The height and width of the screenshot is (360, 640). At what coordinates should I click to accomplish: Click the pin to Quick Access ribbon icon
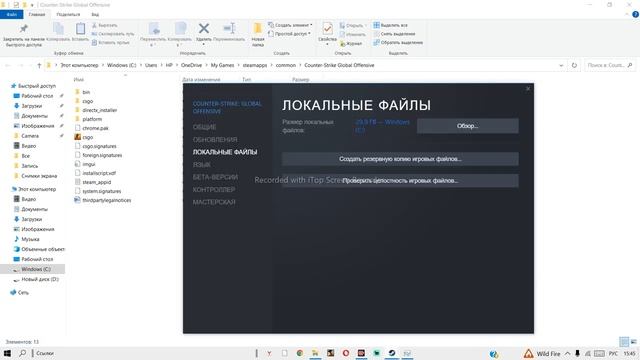click(24, 29)
